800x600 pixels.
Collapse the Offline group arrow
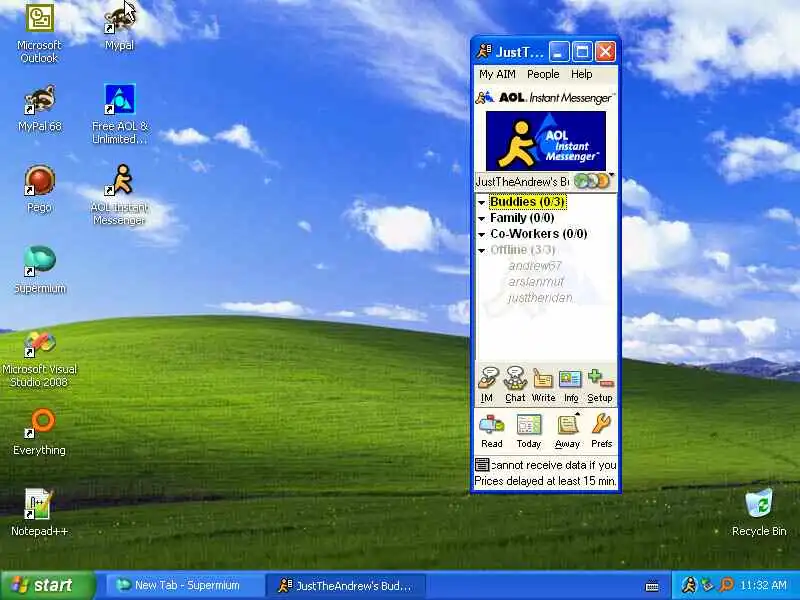coord(481,250)
